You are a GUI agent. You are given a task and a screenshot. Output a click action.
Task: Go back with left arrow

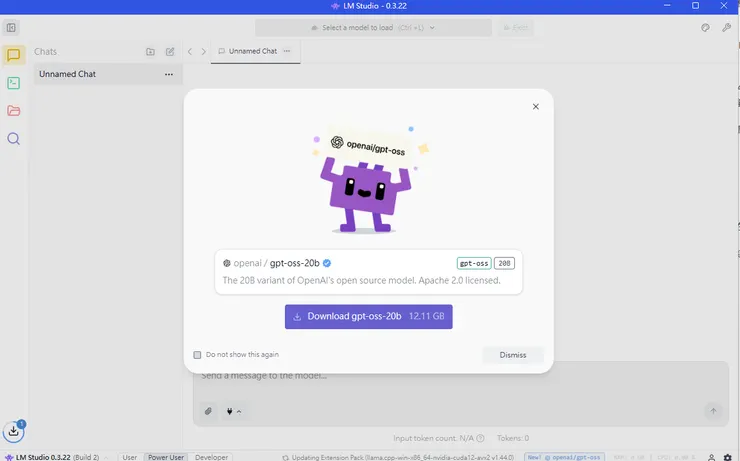(x=190, y=51)
